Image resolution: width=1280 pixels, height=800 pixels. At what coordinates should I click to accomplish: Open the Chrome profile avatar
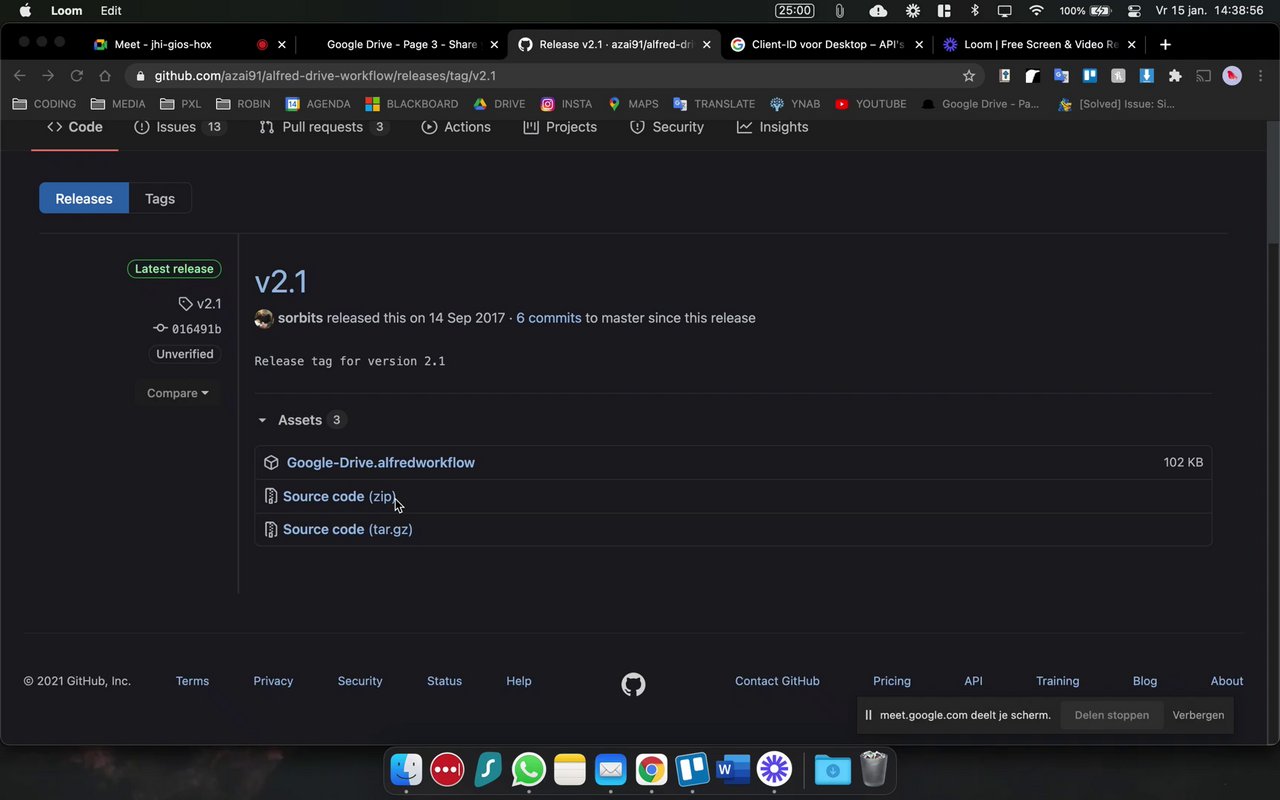(x=1232, y=76)
